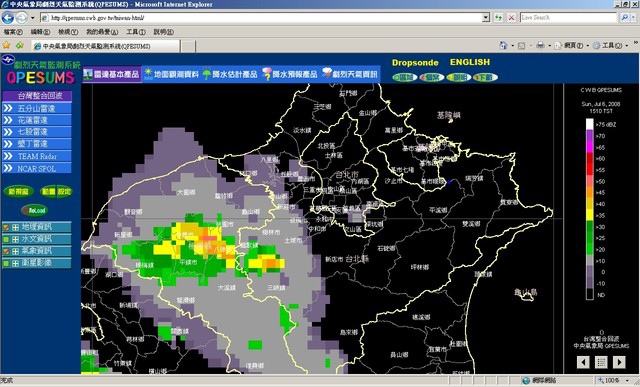
Task: Click the Internet zone globe in status bar
Action: coord(526,380)
